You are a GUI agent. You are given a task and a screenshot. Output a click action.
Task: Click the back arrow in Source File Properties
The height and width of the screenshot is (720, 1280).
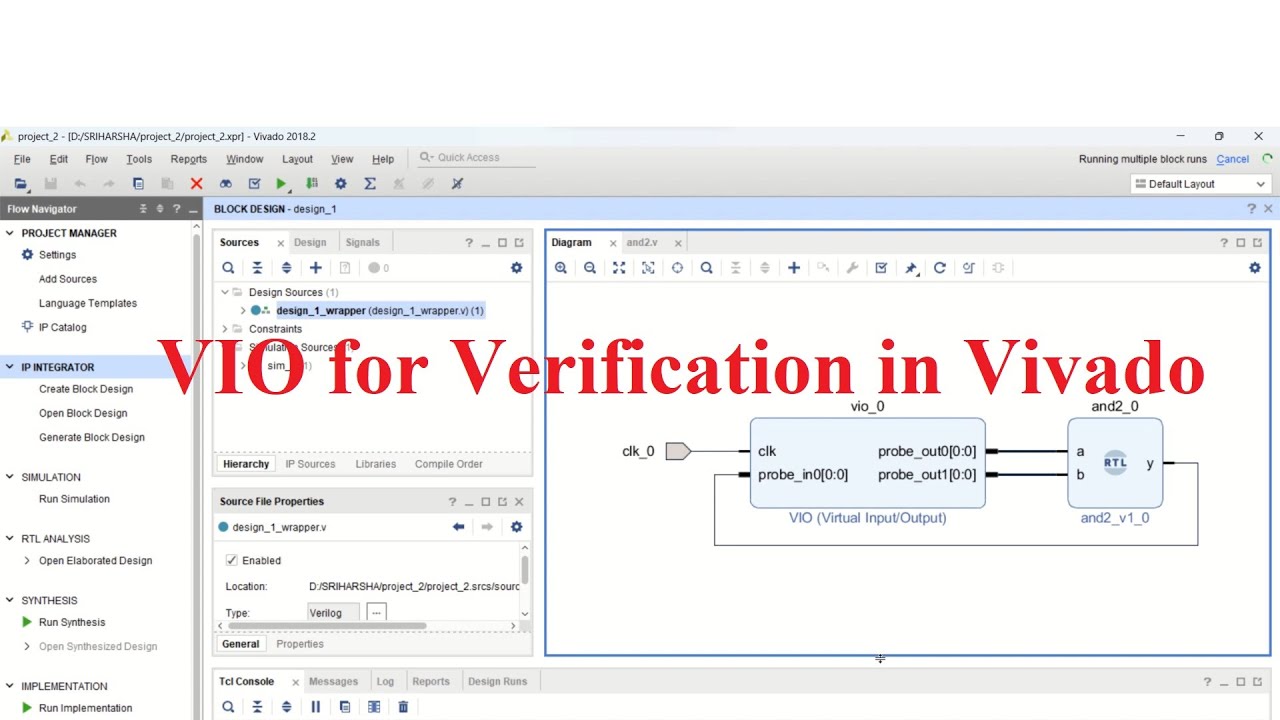click(x=458, y=527)
